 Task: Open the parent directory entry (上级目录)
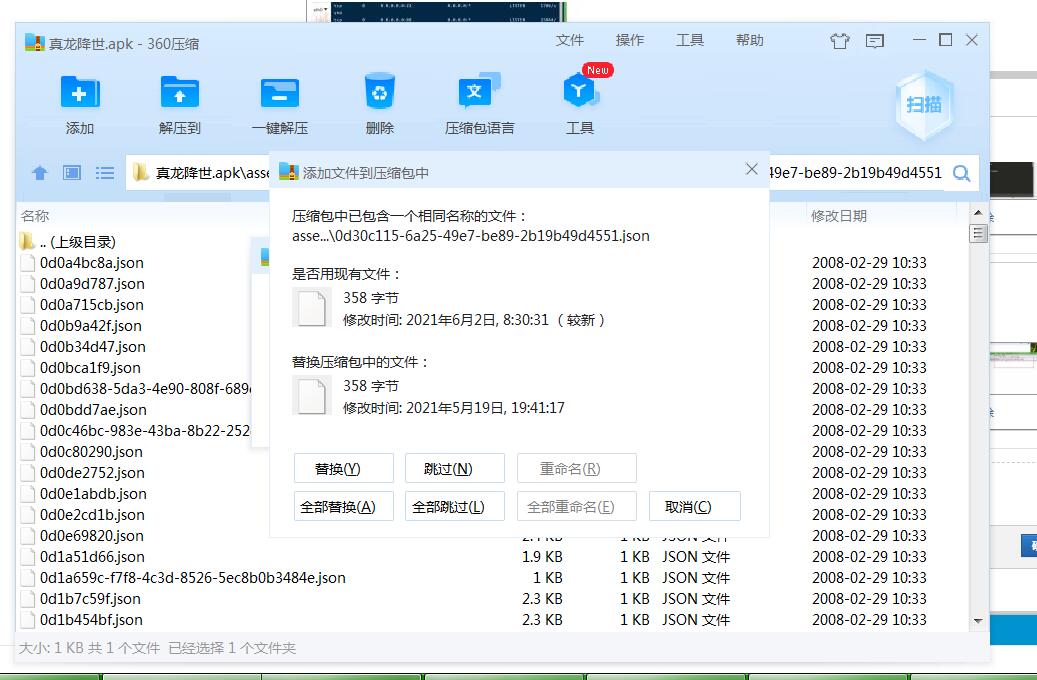tap(77, 242)
